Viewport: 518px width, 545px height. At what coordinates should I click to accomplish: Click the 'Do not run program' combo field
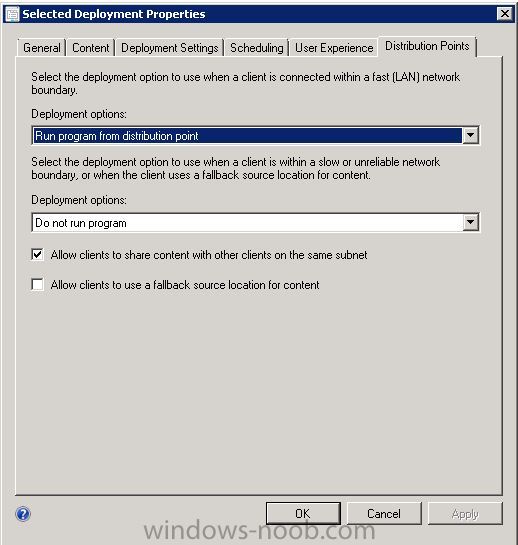tap(256, 222)
